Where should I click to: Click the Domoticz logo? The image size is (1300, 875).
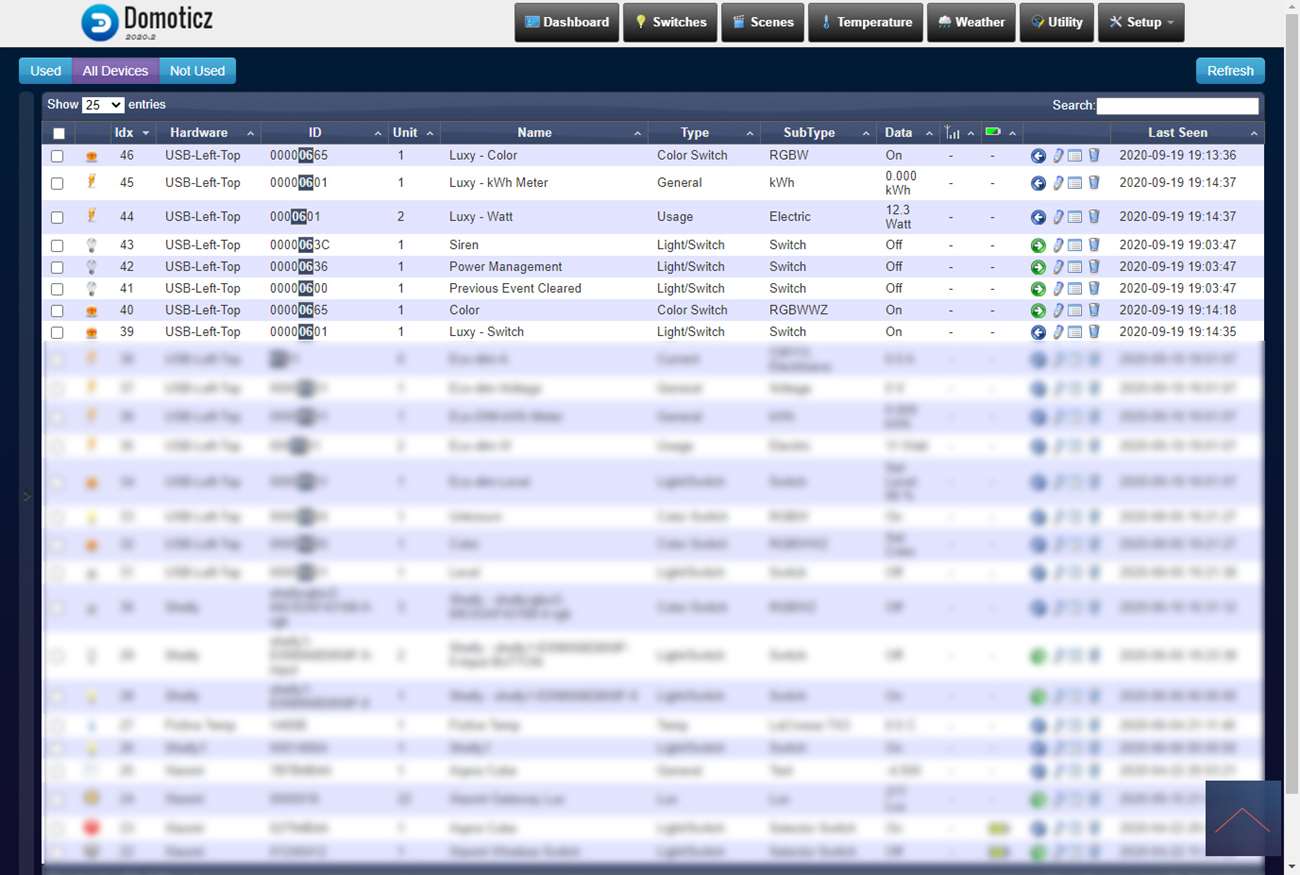point(147,22)
